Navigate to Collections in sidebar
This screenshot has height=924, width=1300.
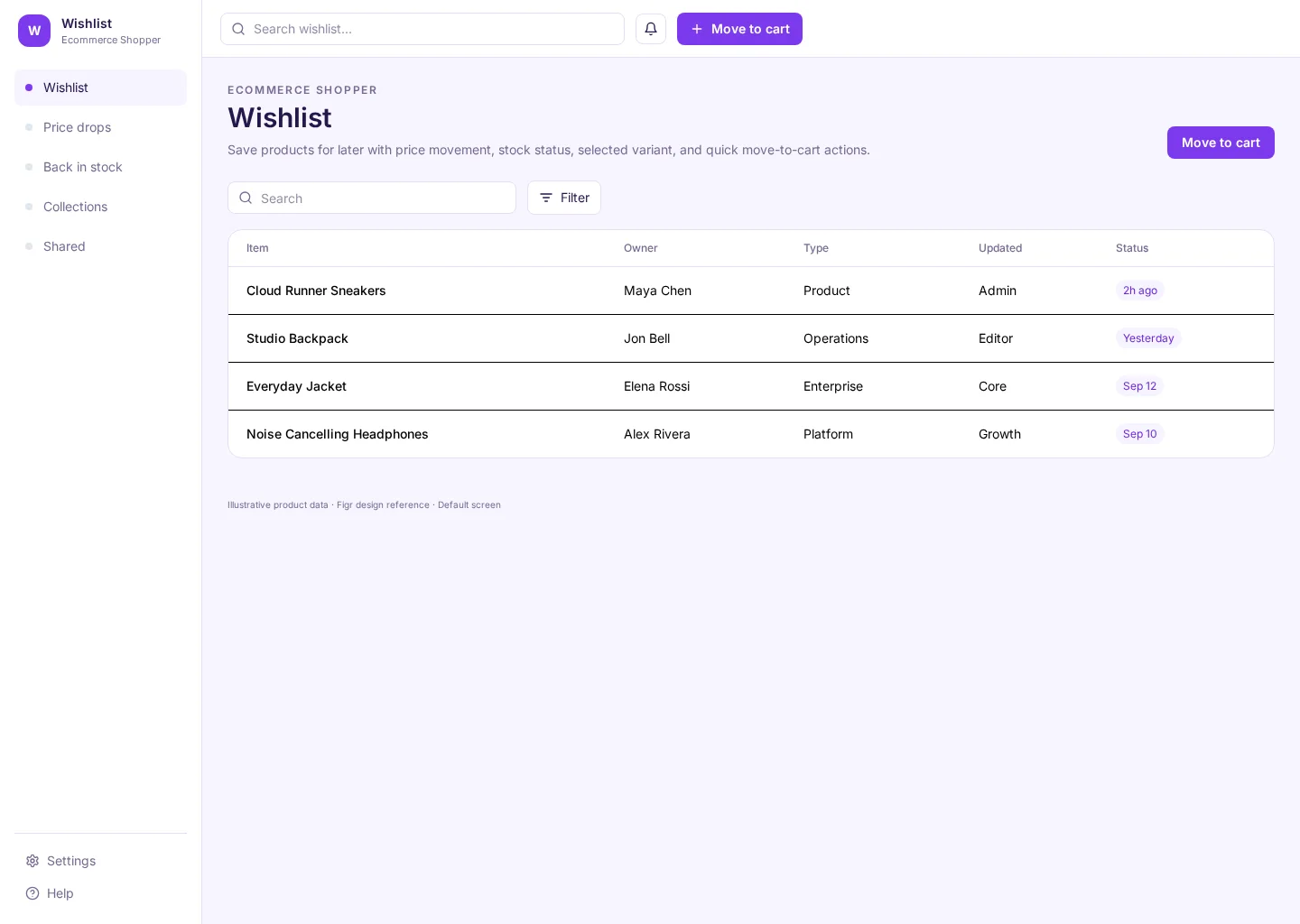(x=100, y=207)
